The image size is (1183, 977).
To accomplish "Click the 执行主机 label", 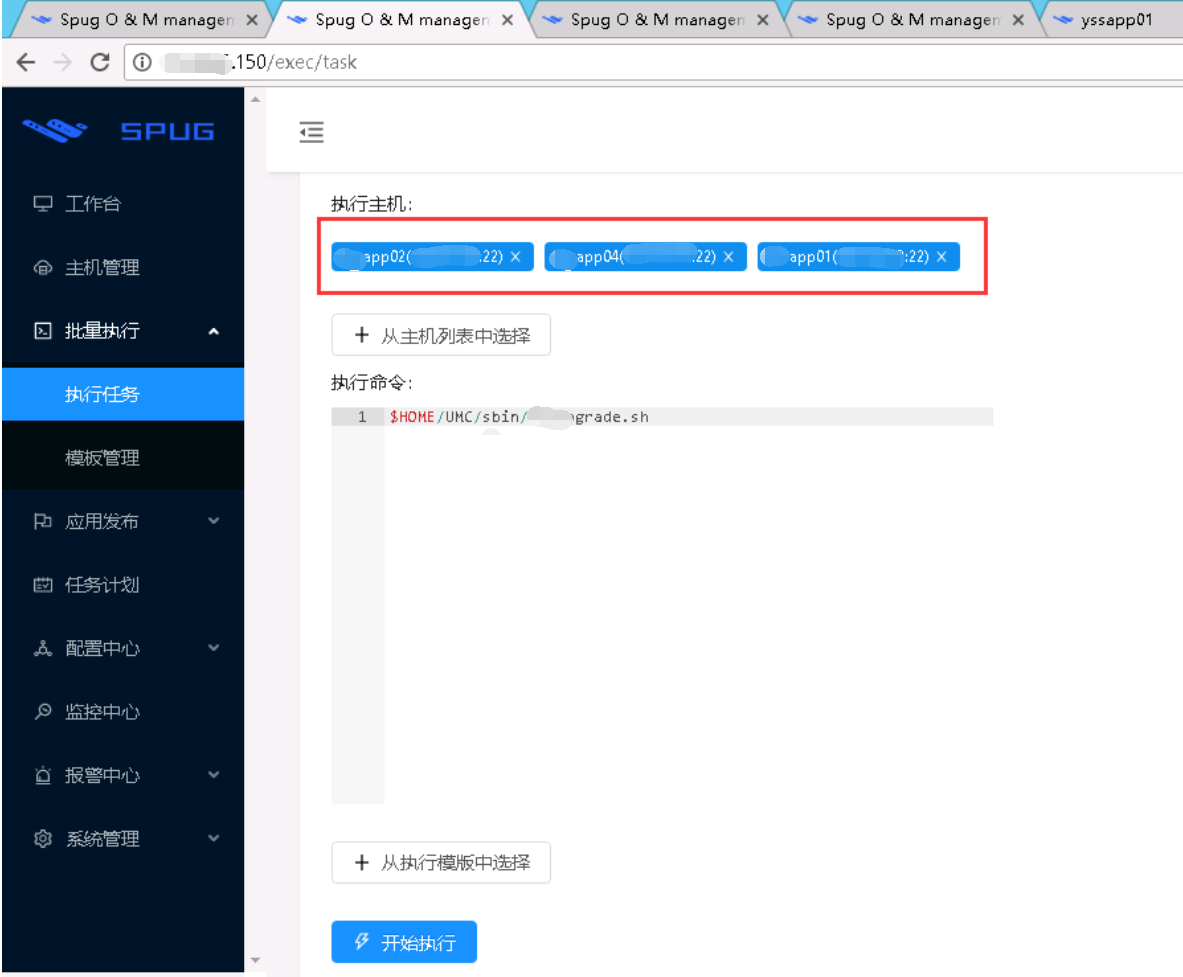I will tap(372, 204).
